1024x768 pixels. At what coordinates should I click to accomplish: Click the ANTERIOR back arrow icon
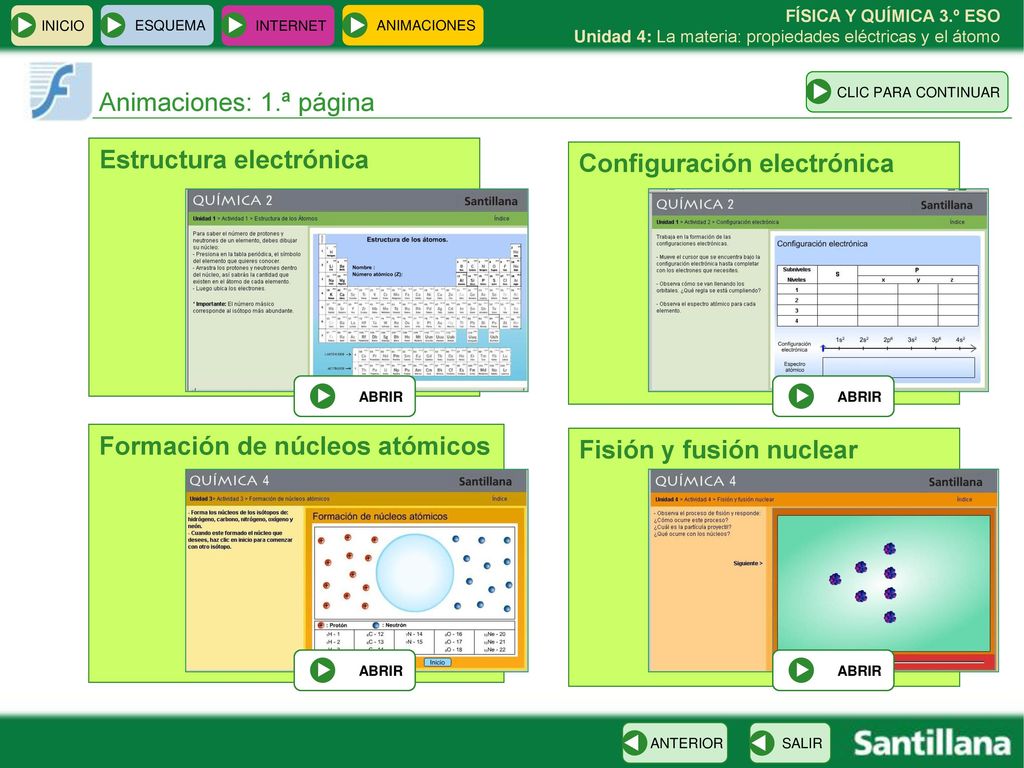[x=634, y=743]
